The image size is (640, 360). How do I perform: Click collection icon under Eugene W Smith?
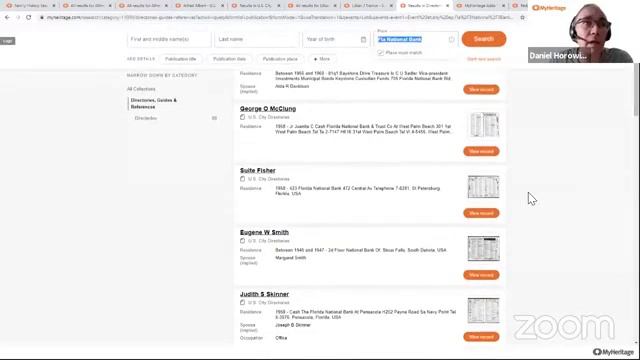pos(242,241)
